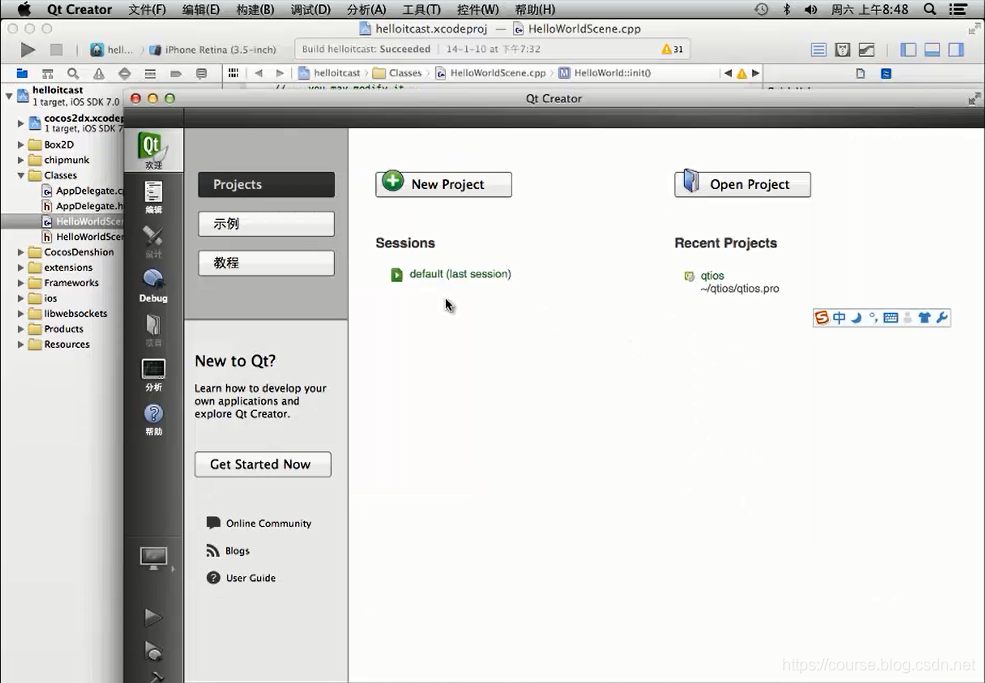Screen dimensions: 985x683
Task: Go forward in Xcode editor history
Action: tap(280, 73)
